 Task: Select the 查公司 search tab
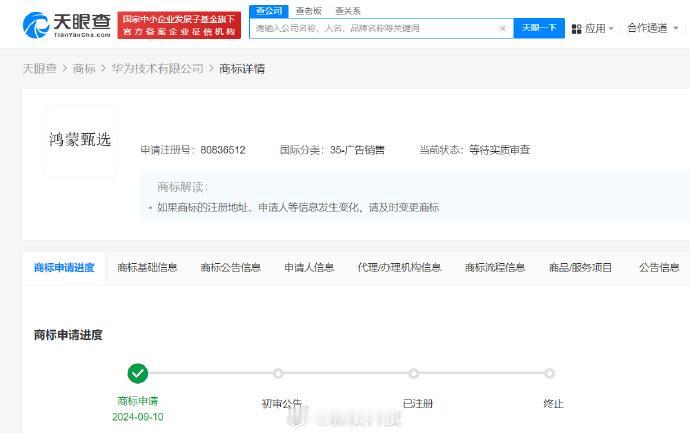pos(269,11)
